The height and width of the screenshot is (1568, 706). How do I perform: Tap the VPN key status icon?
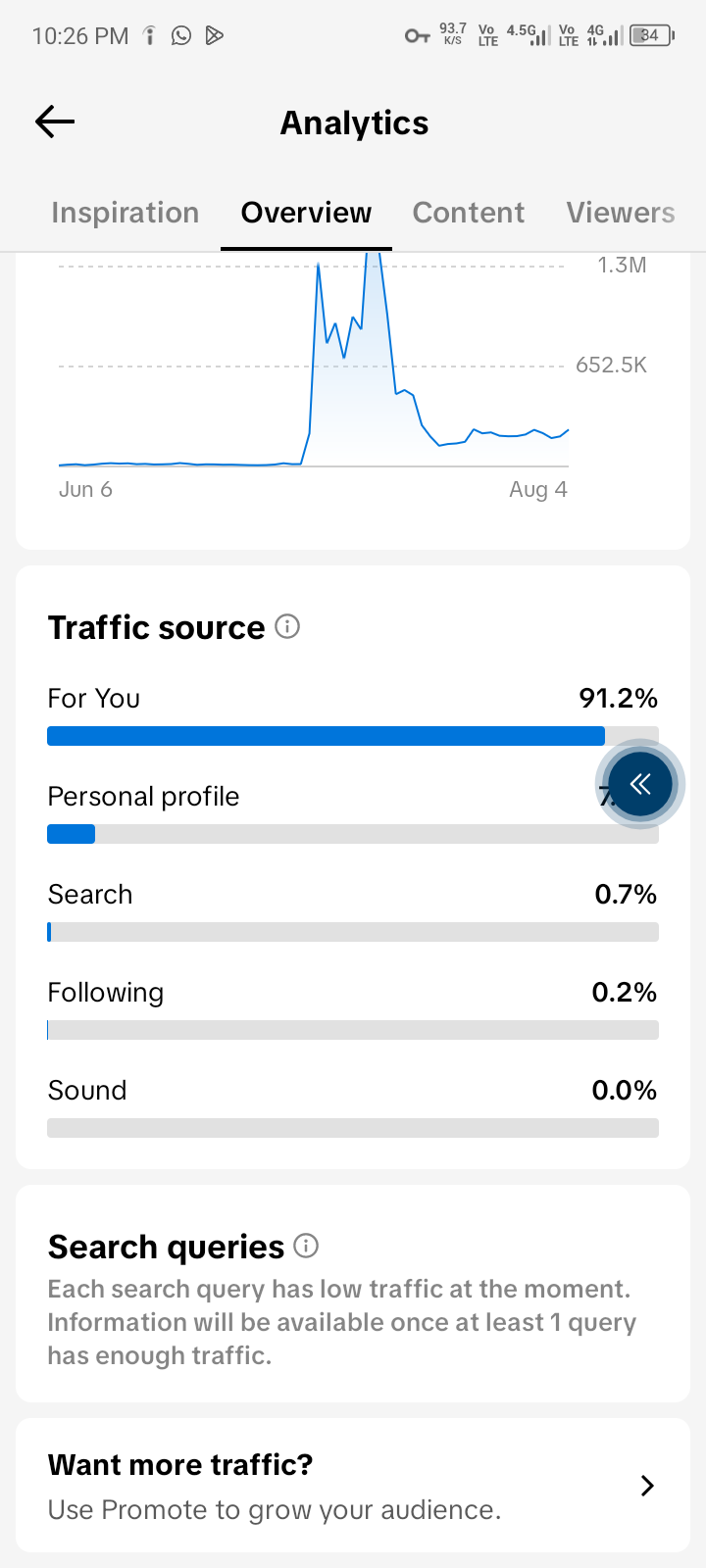click(418, 36)
